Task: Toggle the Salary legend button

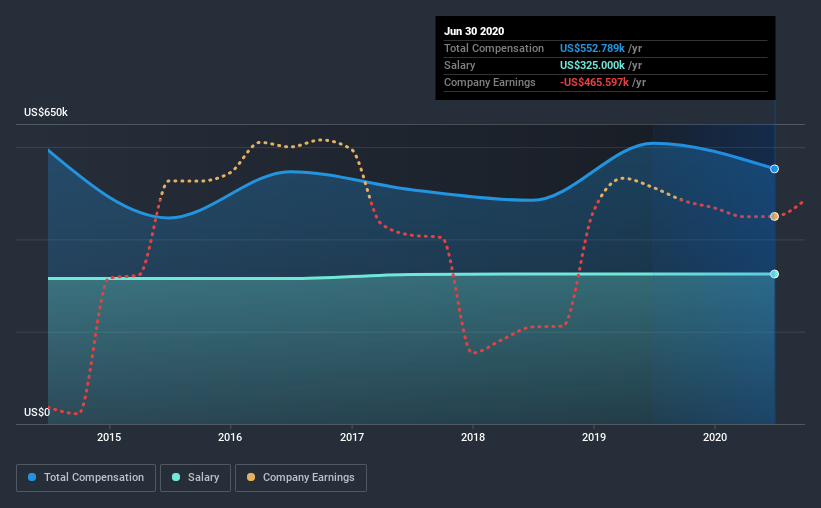Action: [195, 478]
